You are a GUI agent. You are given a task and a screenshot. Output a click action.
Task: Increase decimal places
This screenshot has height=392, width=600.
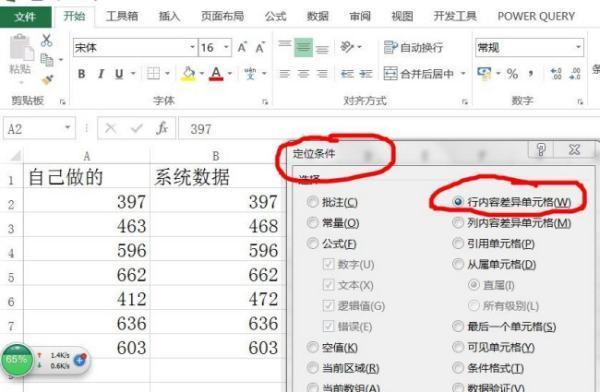pos(556,74)
